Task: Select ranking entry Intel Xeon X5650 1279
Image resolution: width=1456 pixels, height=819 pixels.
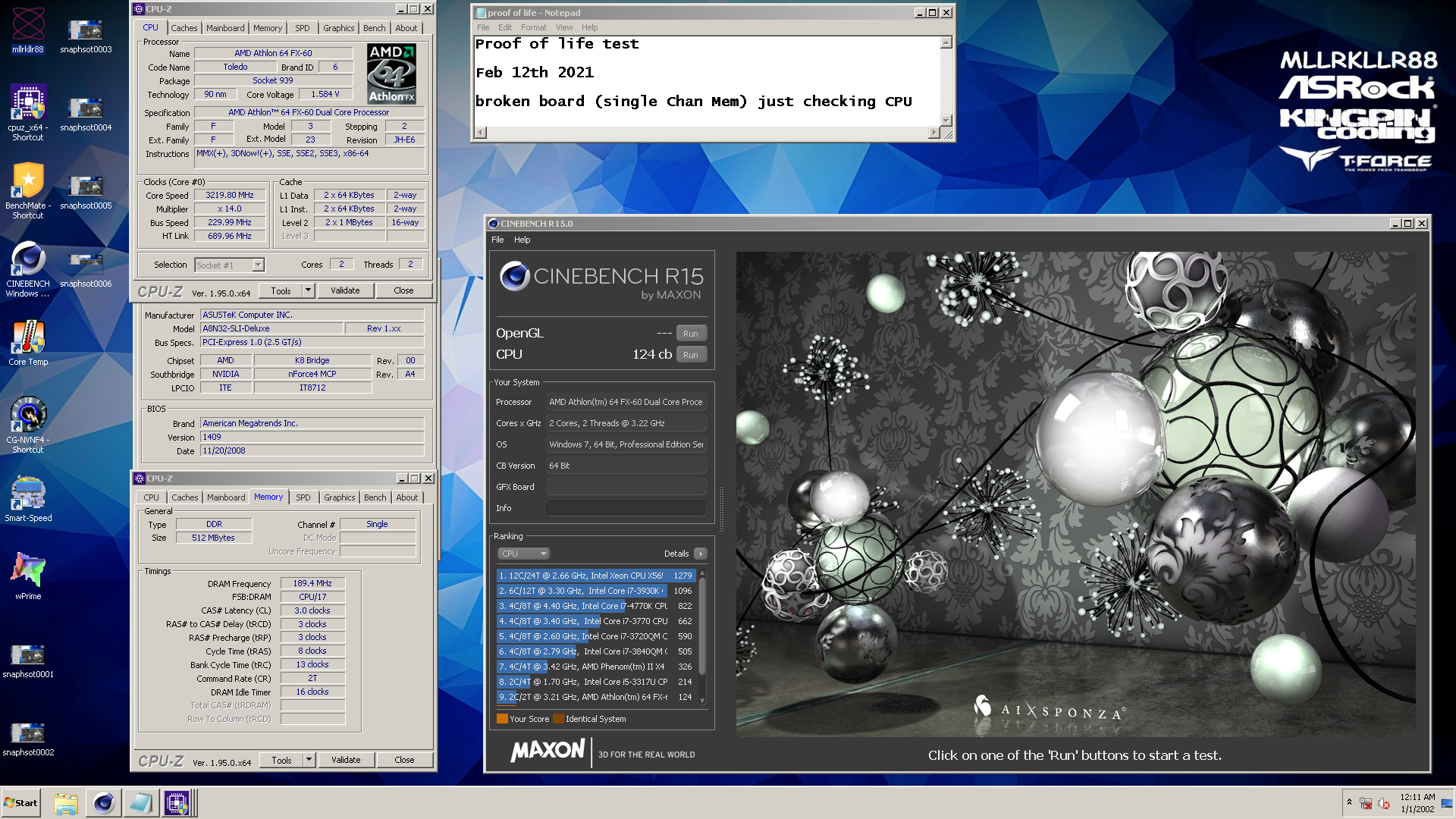Action: coord(596,576)
